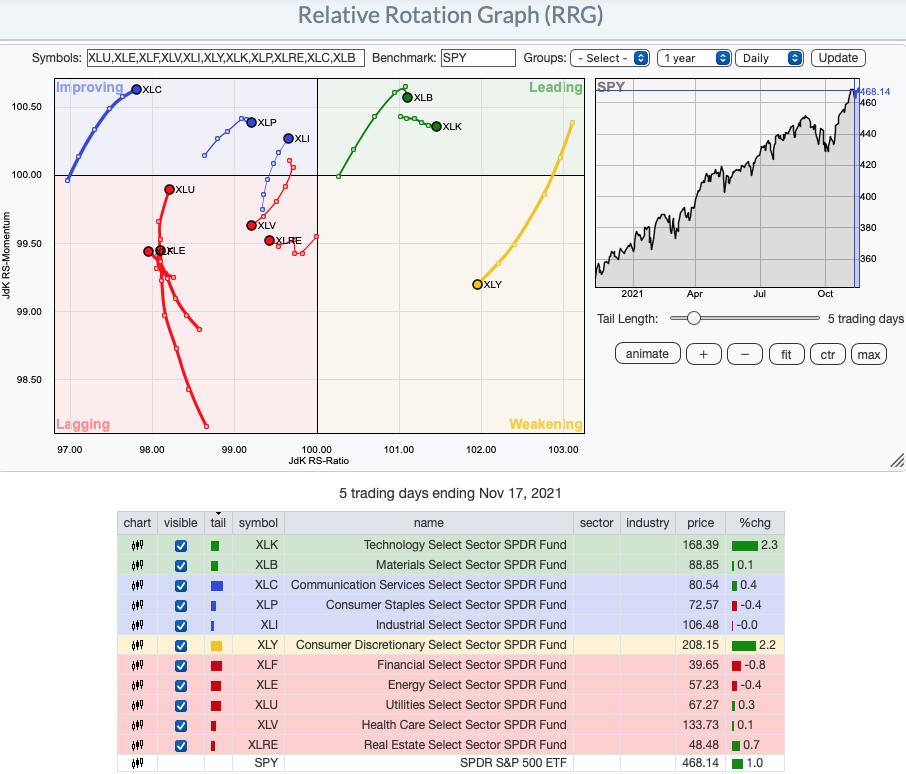Image resolution: width=906 pixels, height=774 pixels.
Task: Click the fit button
Action: pyautogui.click(x=786, y=354)
